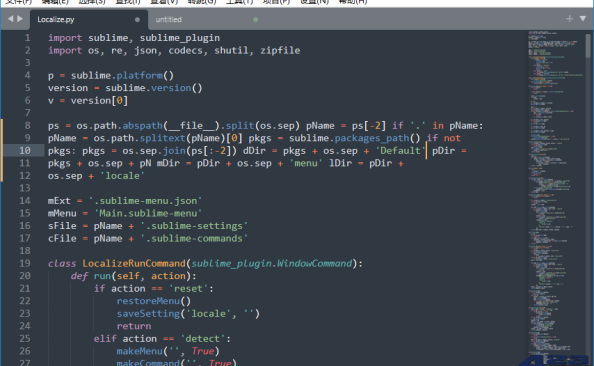Click the 'join' call on line 10
This screenshot has height=366, width=594.
[174, 151]
